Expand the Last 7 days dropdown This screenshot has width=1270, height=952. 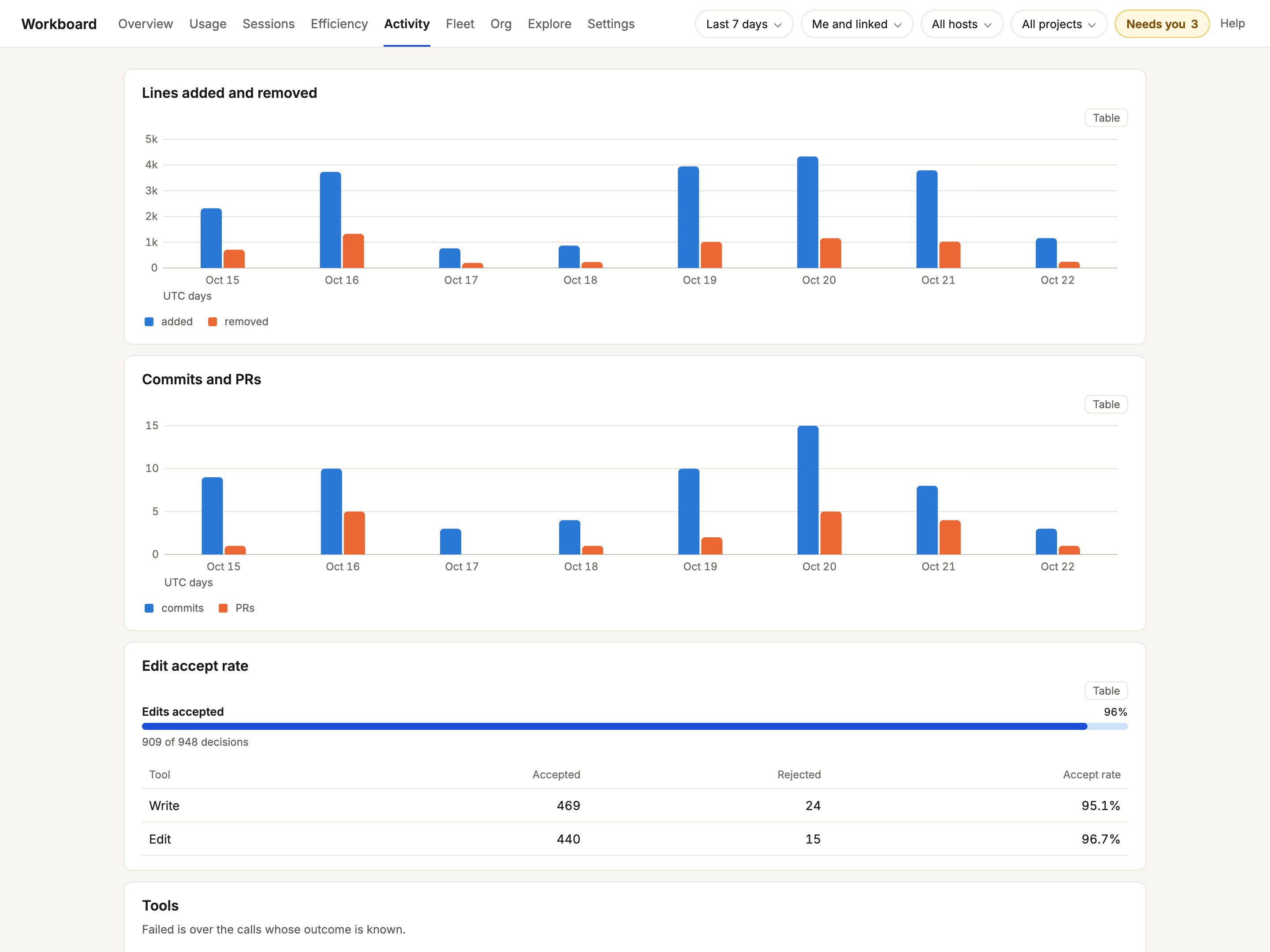click(744, 24)
